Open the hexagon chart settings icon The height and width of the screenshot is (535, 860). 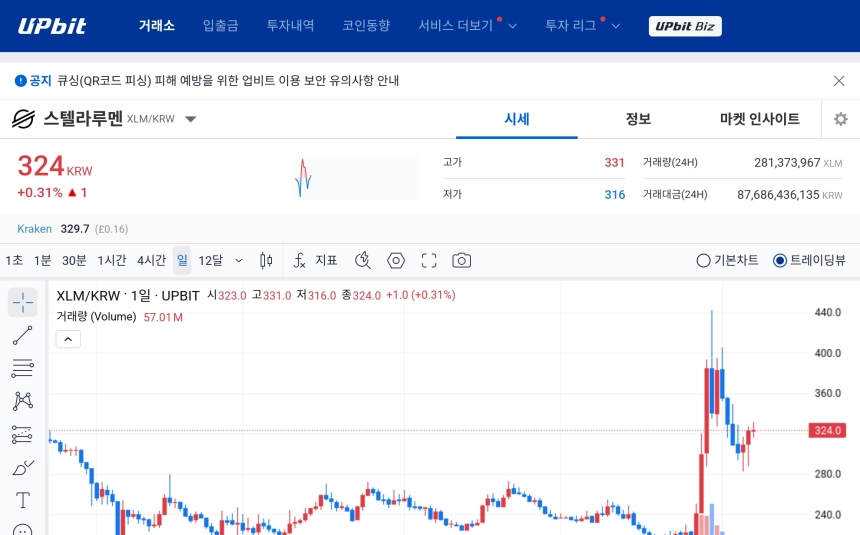396,261
